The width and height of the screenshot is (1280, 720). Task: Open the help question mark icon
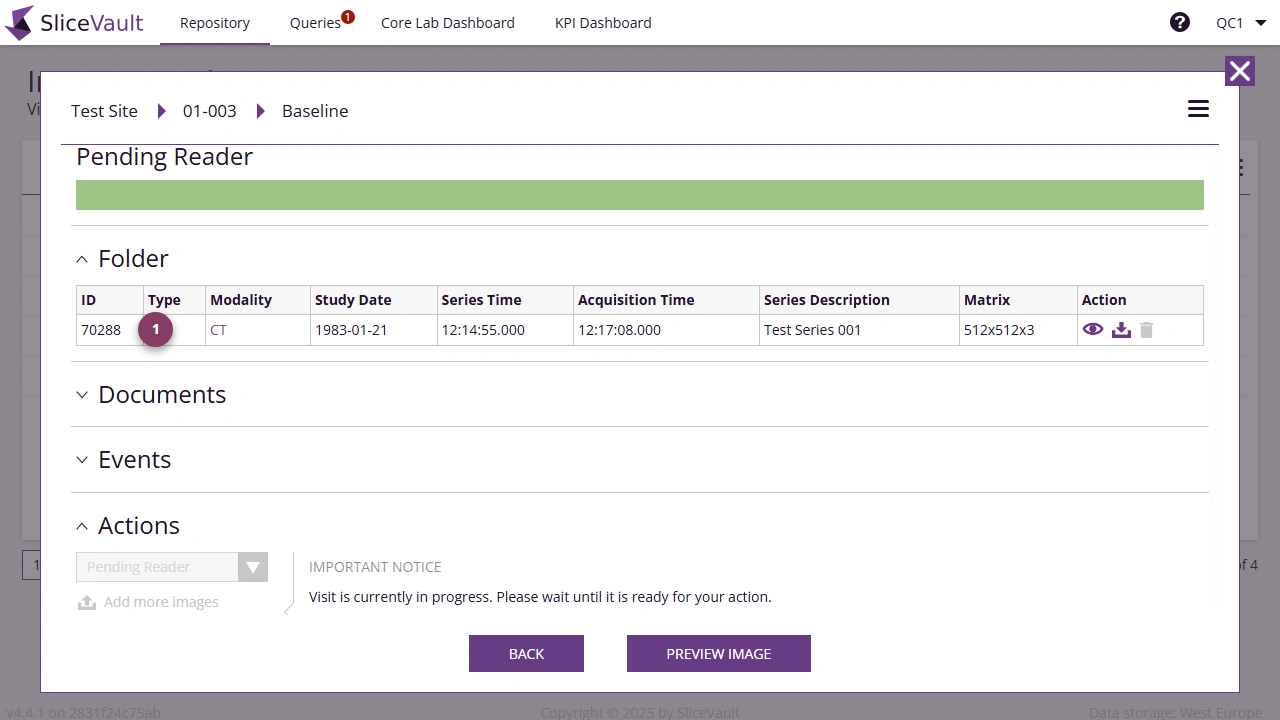(x=1180, y=22)
